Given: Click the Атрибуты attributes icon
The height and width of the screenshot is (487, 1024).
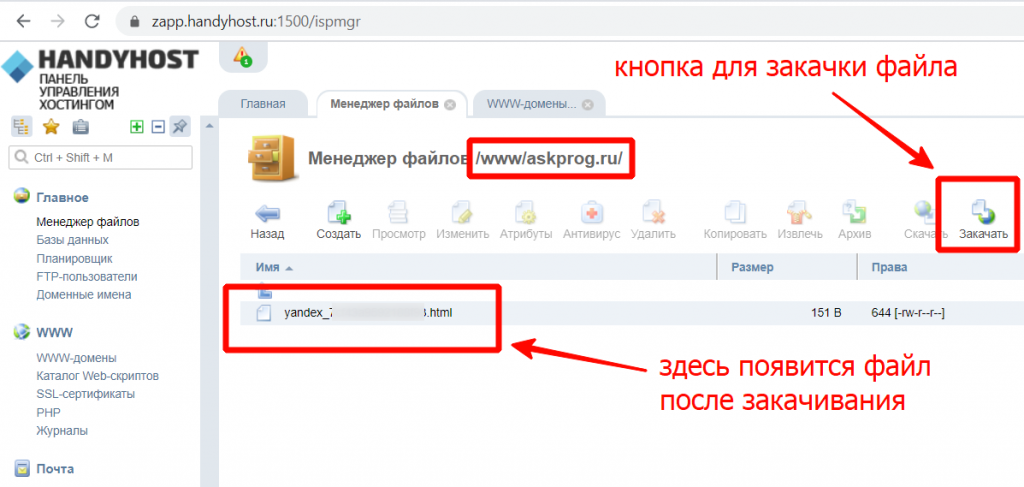Looking at the screenshot, I should pos(526,212).
